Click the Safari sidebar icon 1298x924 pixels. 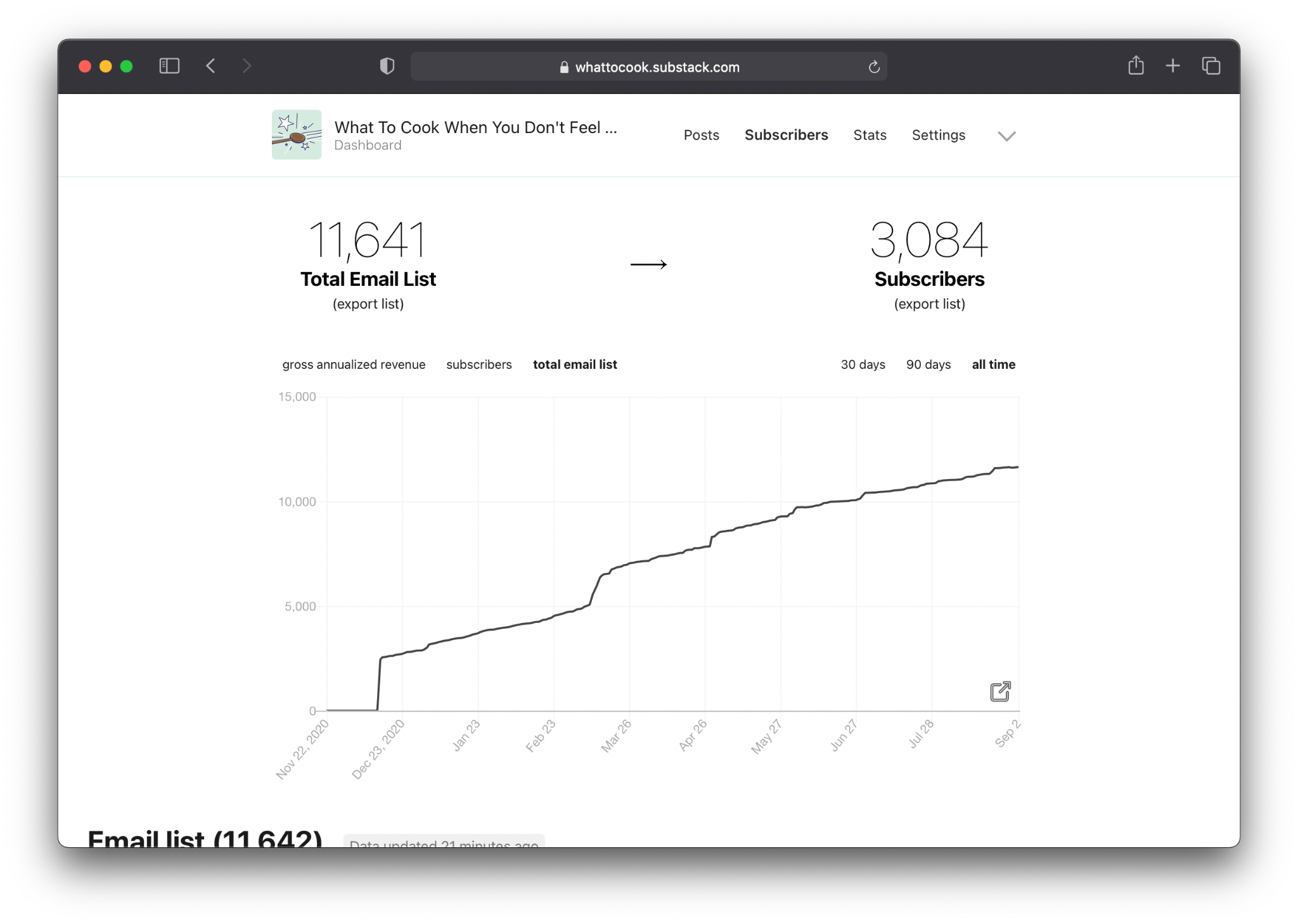[x=169, y=66]
